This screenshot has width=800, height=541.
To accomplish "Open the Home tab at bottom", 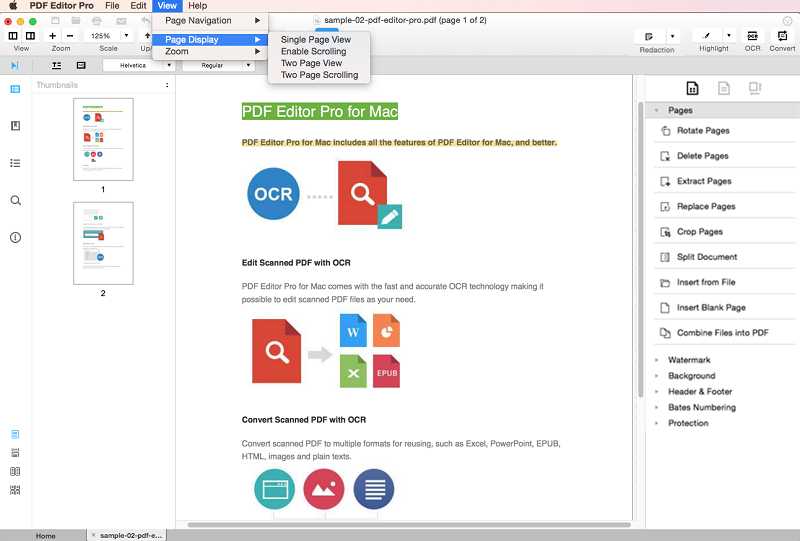I will [45, 535].
